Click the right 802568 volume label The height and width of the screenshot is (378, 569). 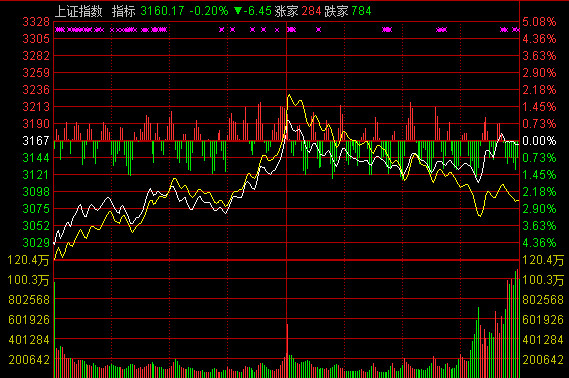coord(543,300)
